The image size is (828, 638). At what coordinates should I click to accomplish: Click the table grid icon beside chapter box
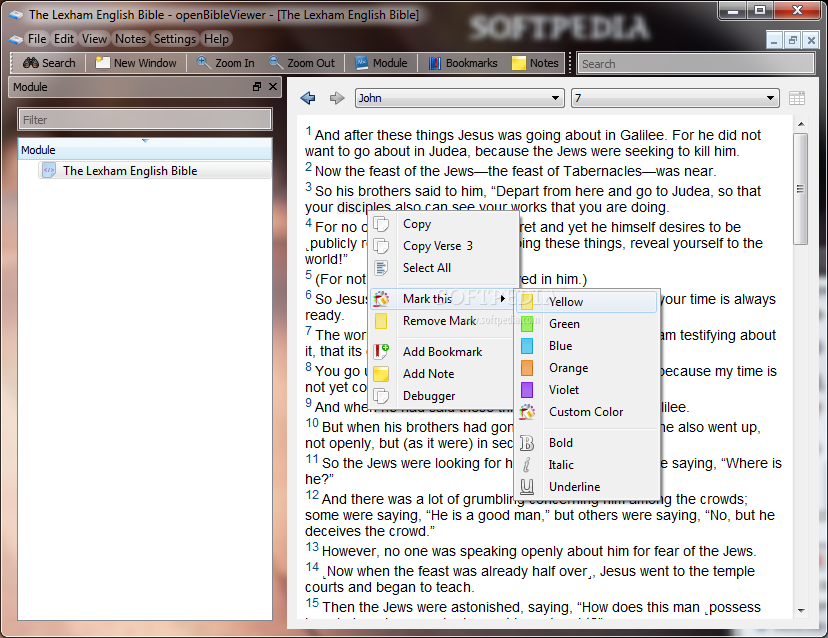(x=797, y=98)
